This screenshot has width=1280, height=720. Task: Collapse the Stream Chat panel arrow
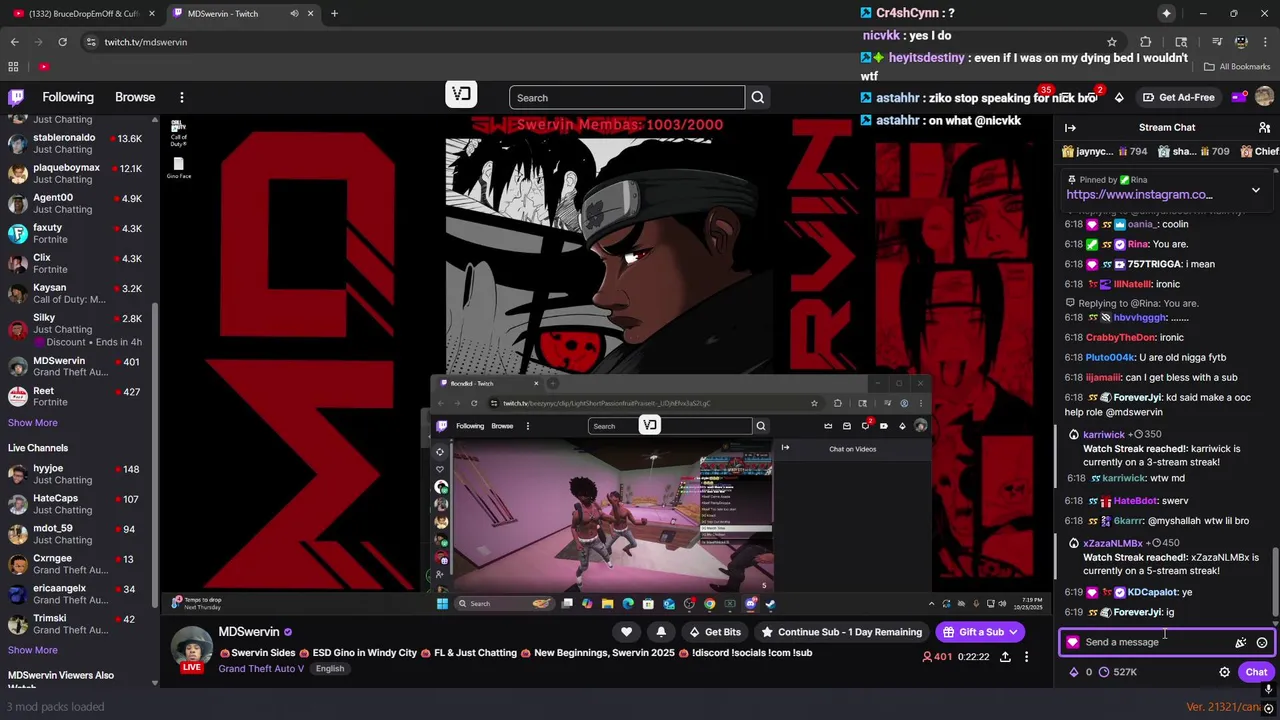point(1070,128)
